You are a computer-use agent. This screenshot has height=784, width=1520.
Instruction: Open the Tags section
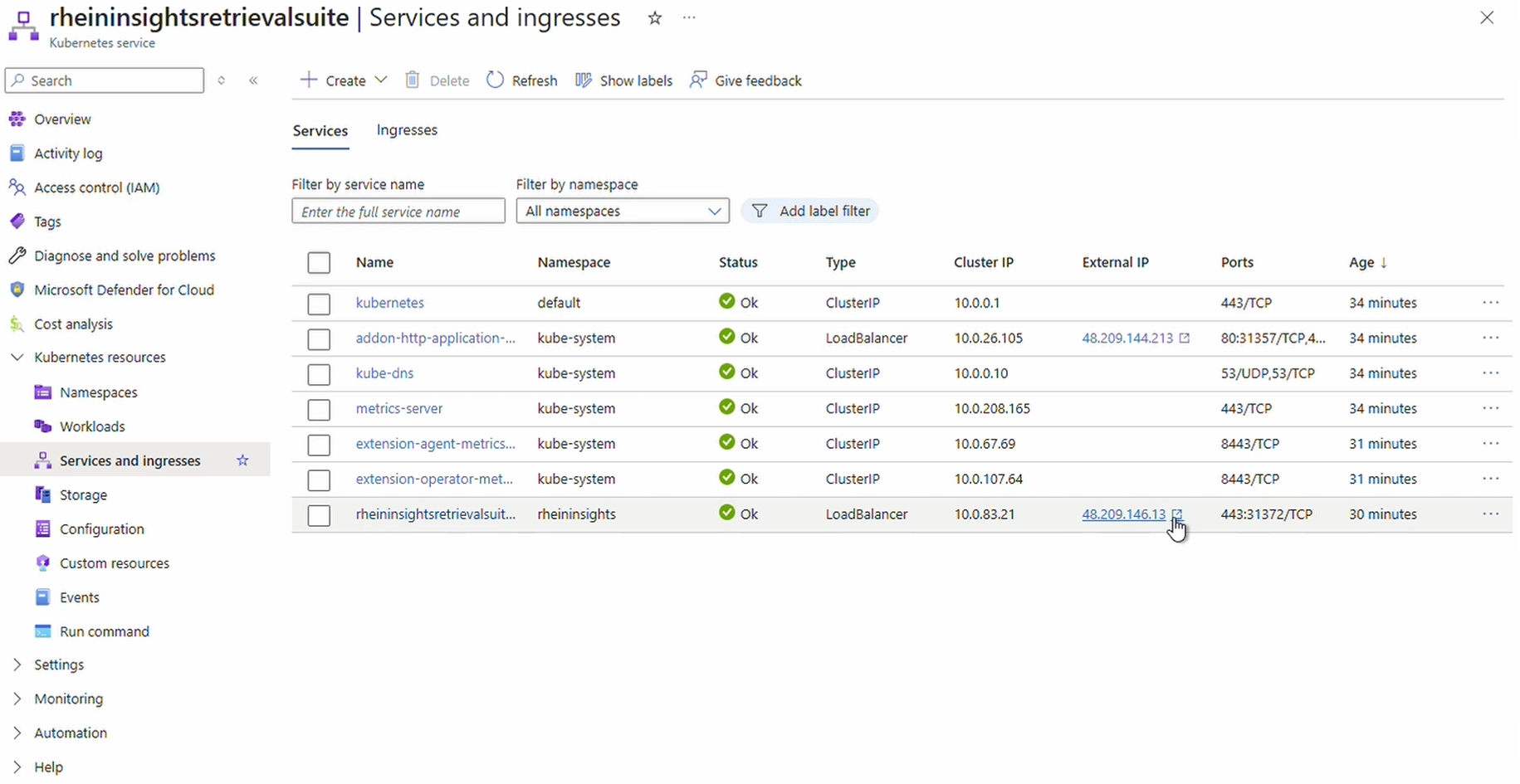(47, 222)
